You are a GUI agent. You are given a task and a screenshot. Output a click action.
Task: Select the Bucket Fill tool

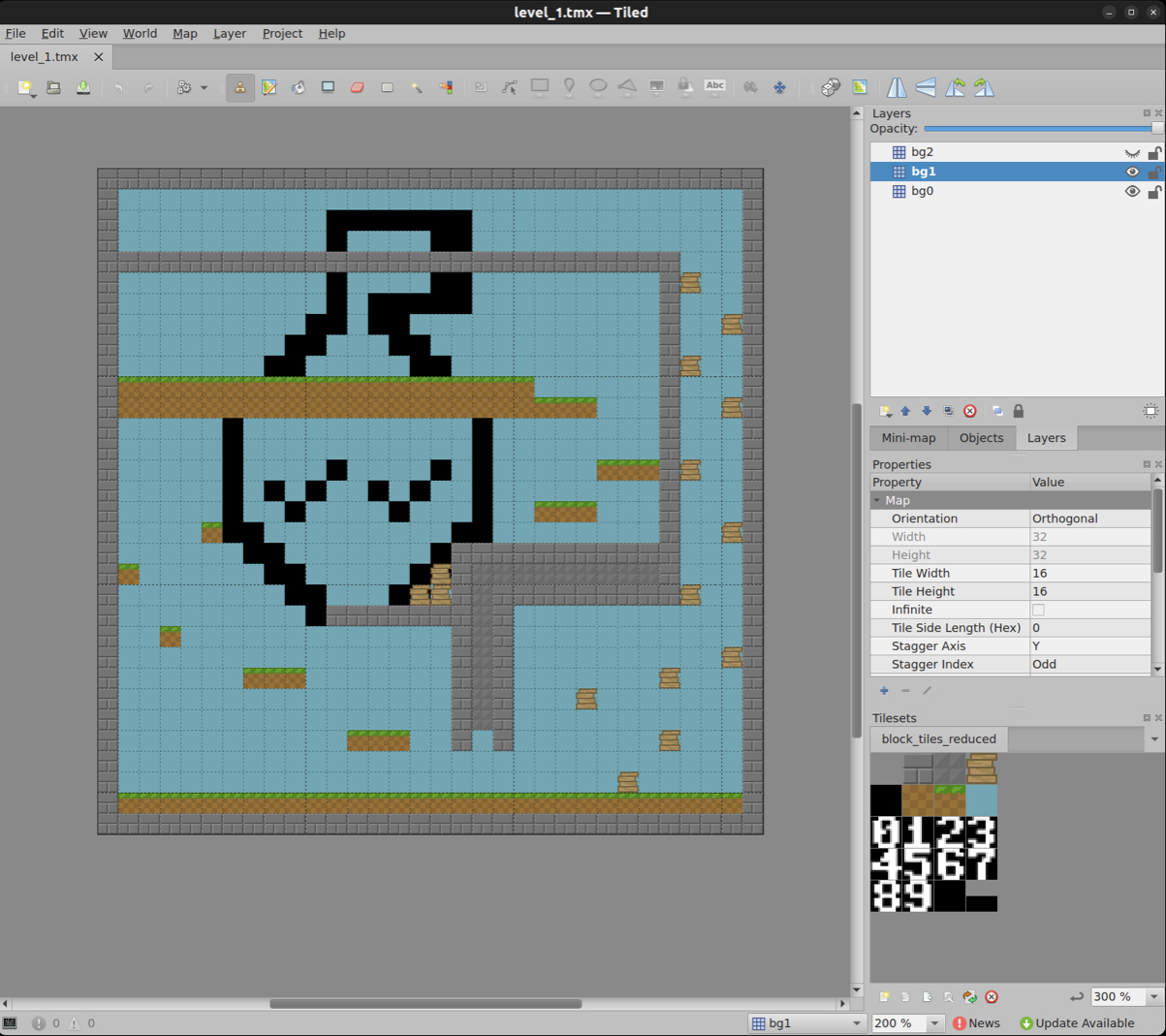(x=299, y=87)
